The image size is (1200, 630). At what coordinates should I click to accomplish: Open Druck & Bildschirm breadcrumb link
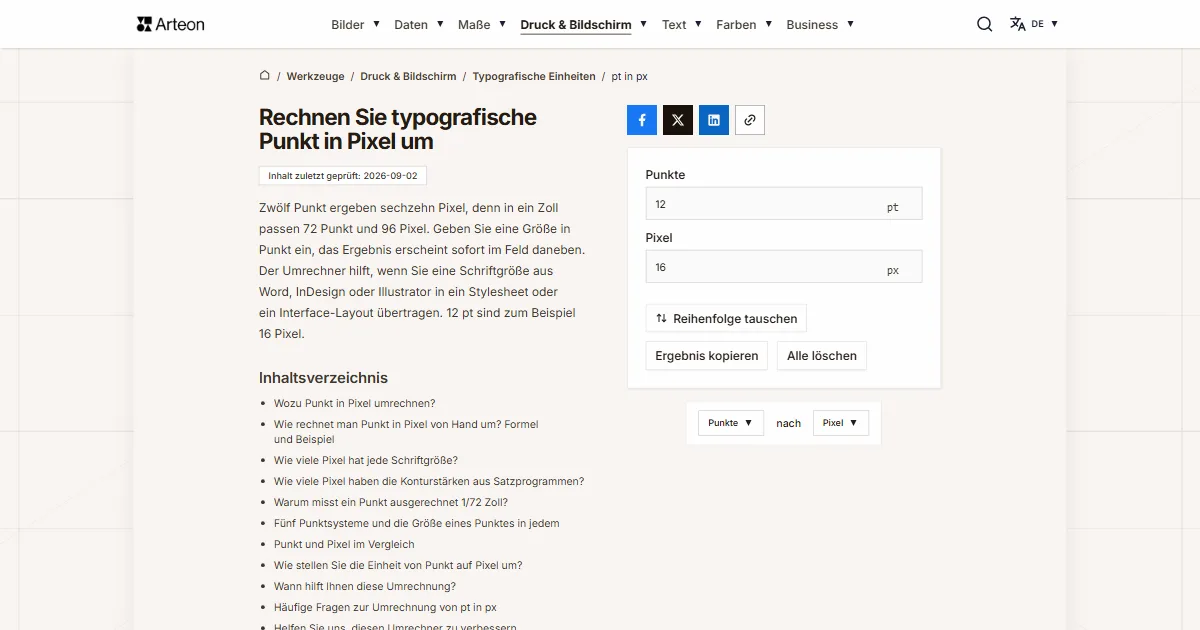(x=408, y=76)
